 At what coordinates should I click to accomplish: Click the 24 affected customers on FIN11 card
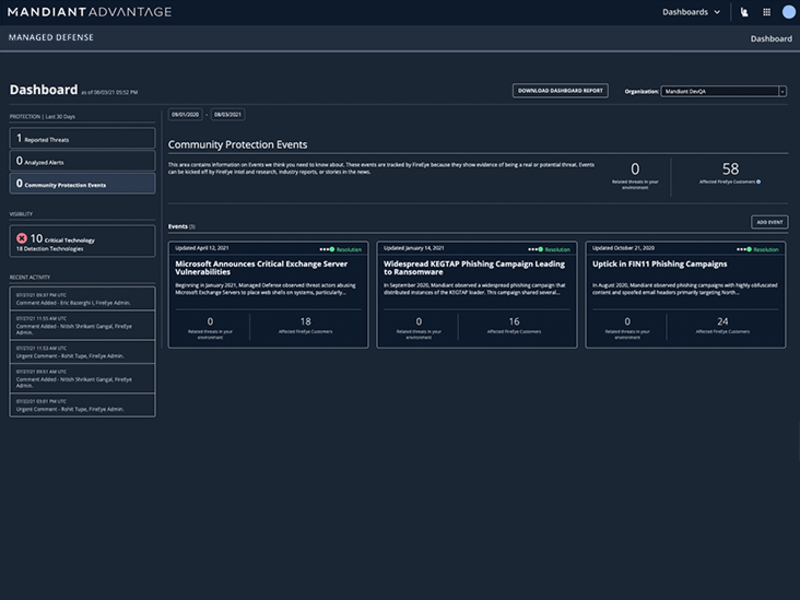(x=722, y=322)
